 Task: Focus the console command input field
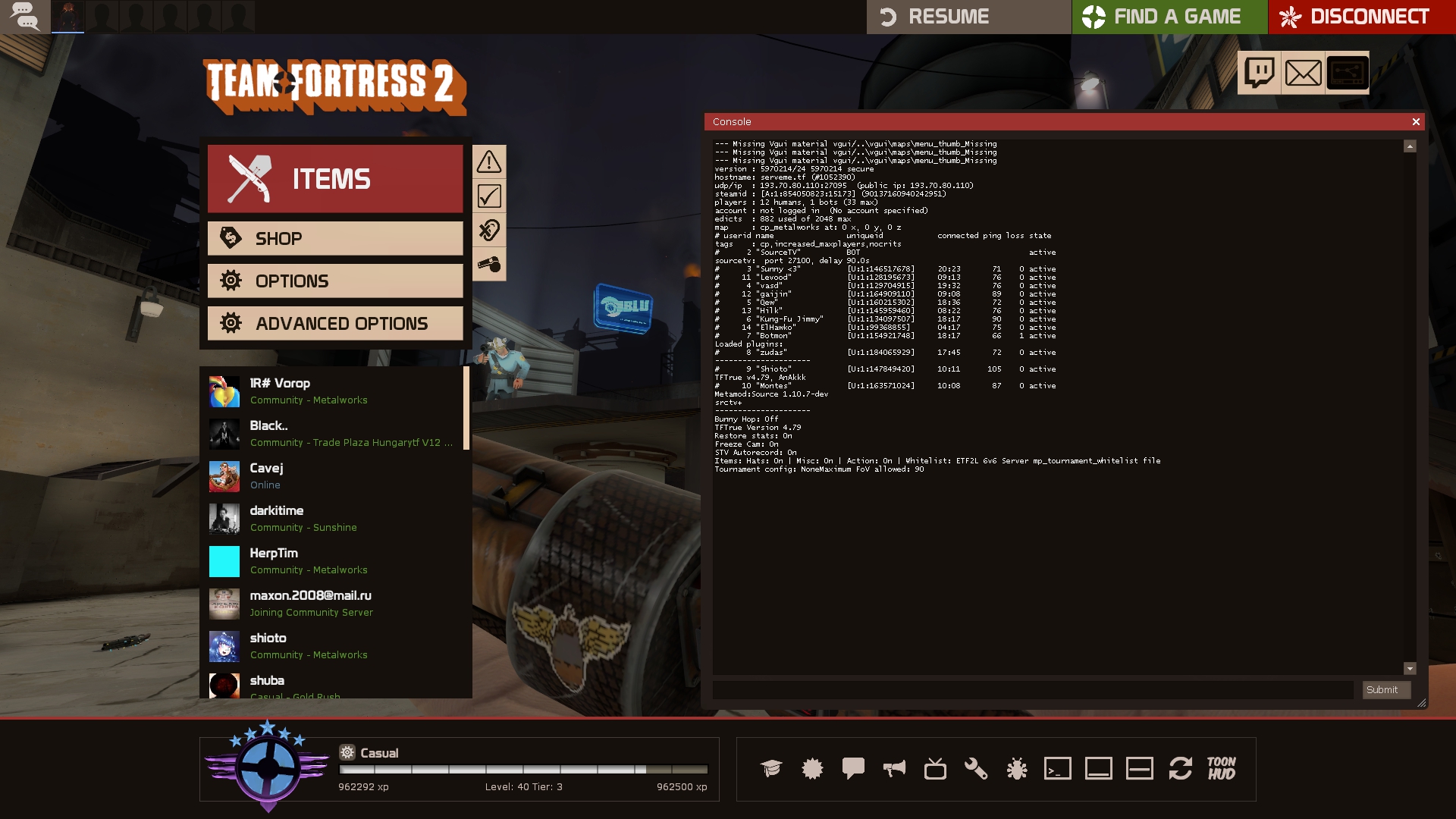(1033, 689)
